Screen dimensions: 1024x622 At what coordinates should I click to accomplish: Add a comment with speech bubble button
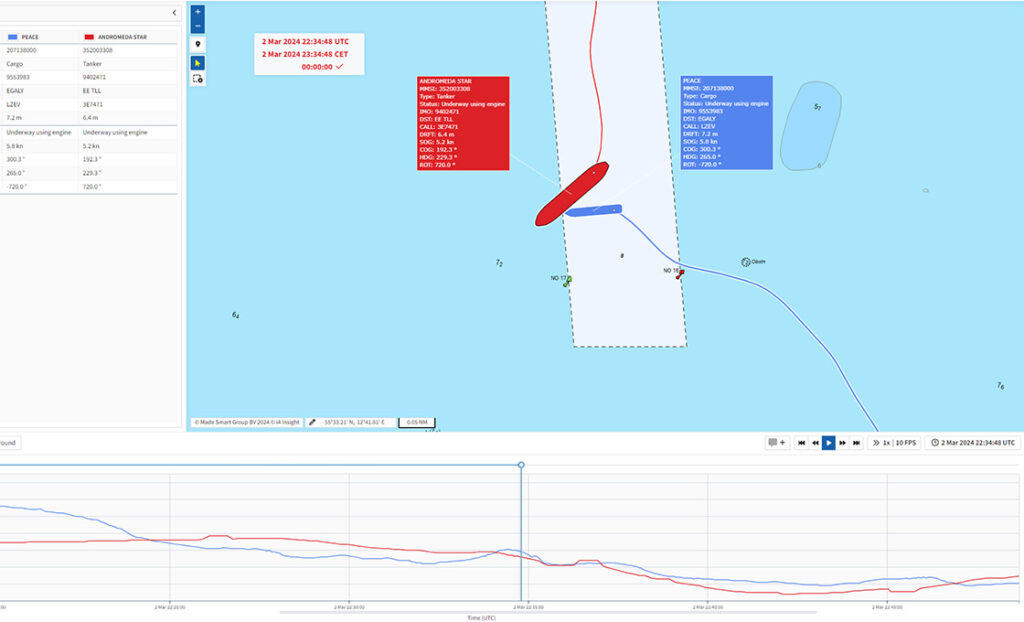777,443
